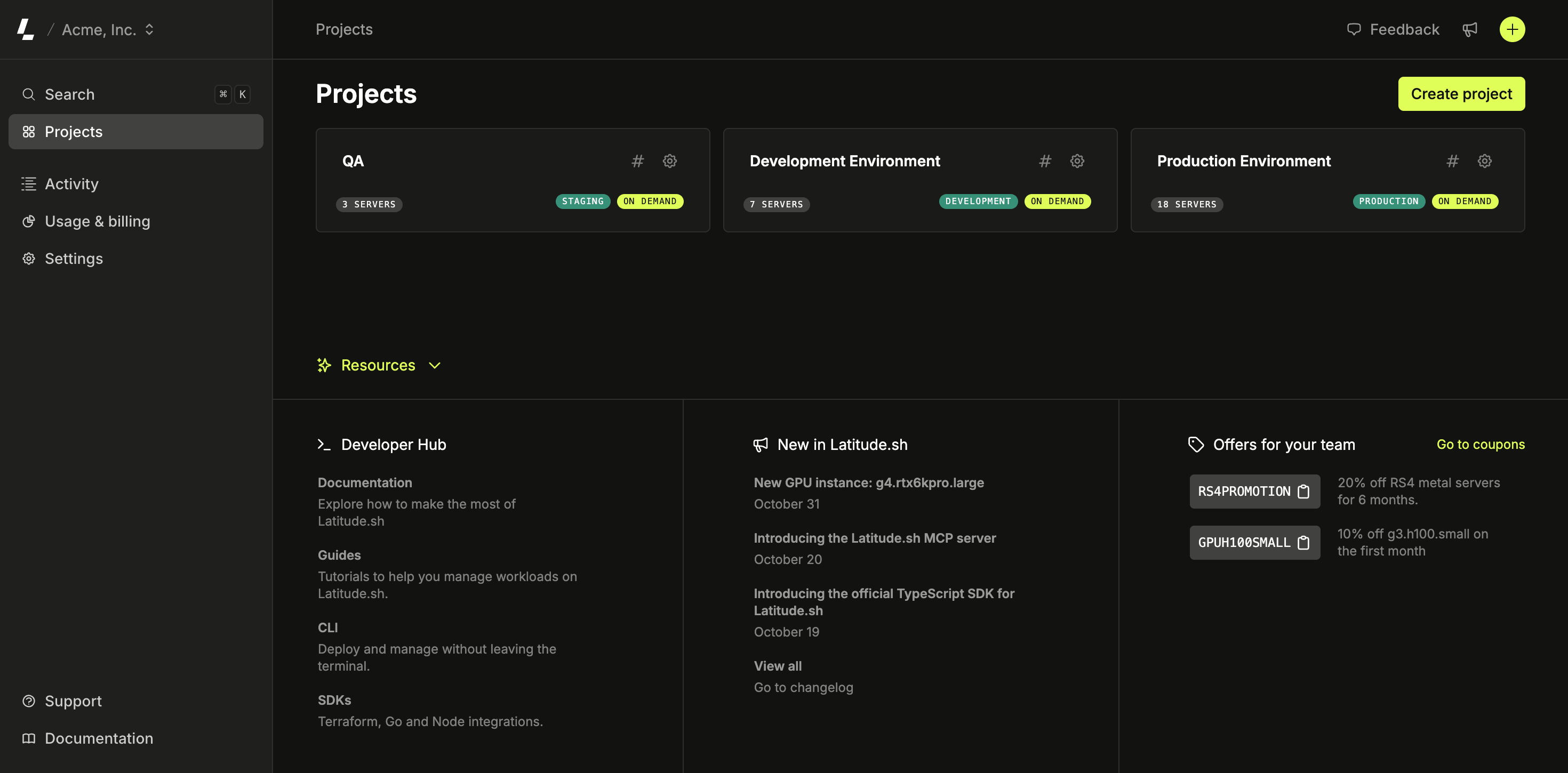Click the Latitude.sh logo in the sidebar

(26, 29)
